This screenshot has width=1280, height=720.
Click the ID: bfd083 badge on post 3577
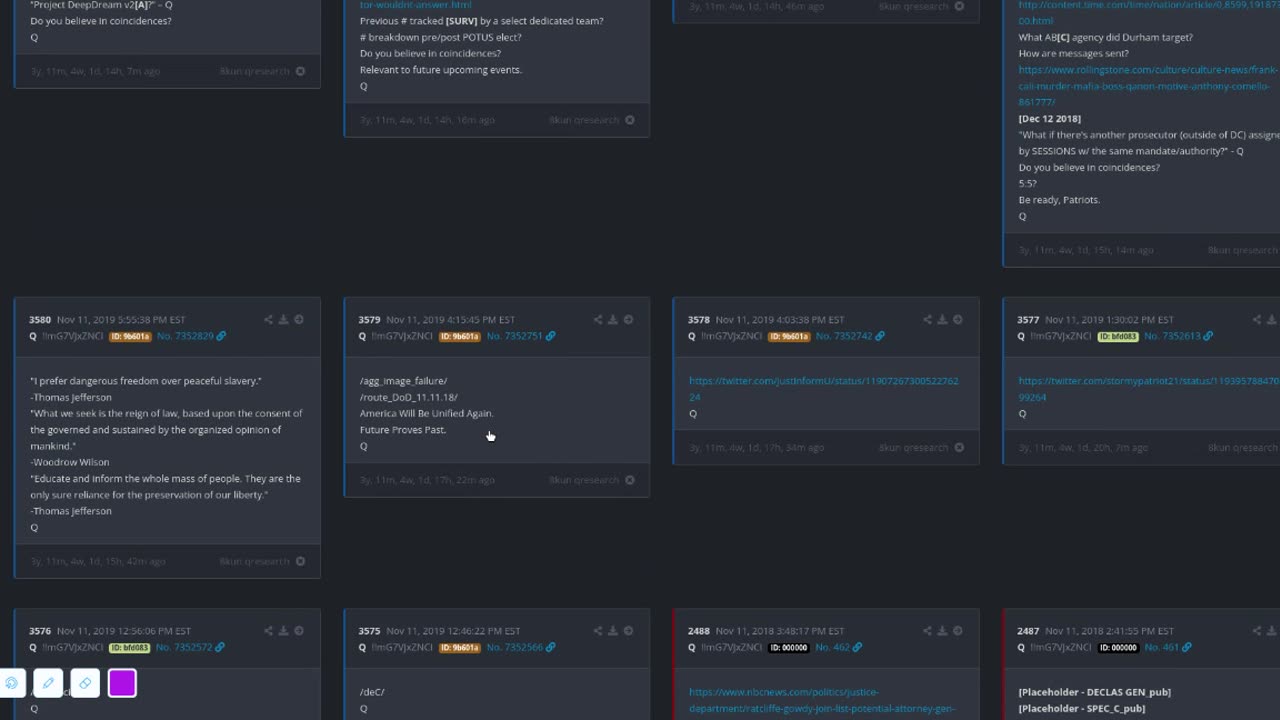1118,336
